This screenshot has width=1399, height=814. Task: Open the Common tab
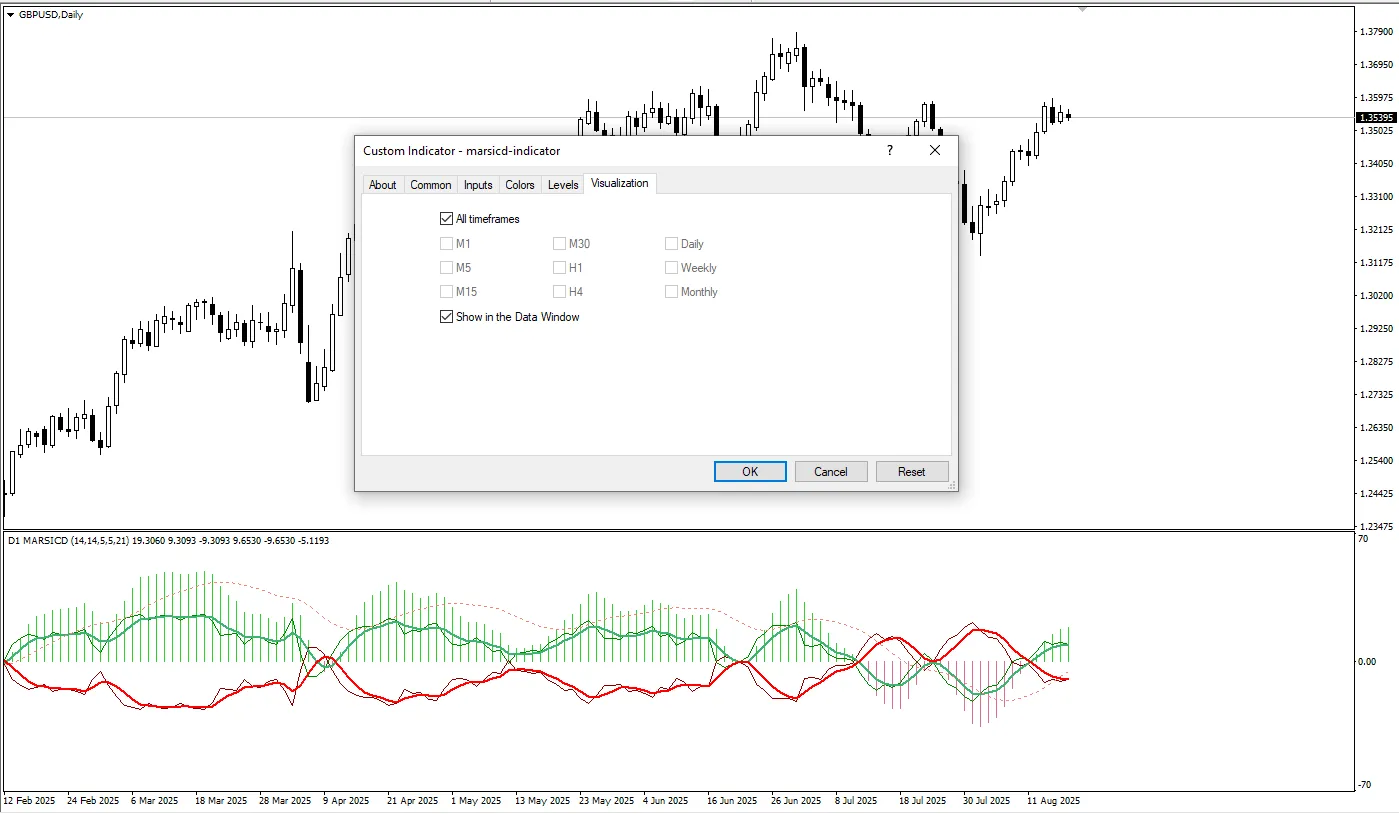point(430,185)
